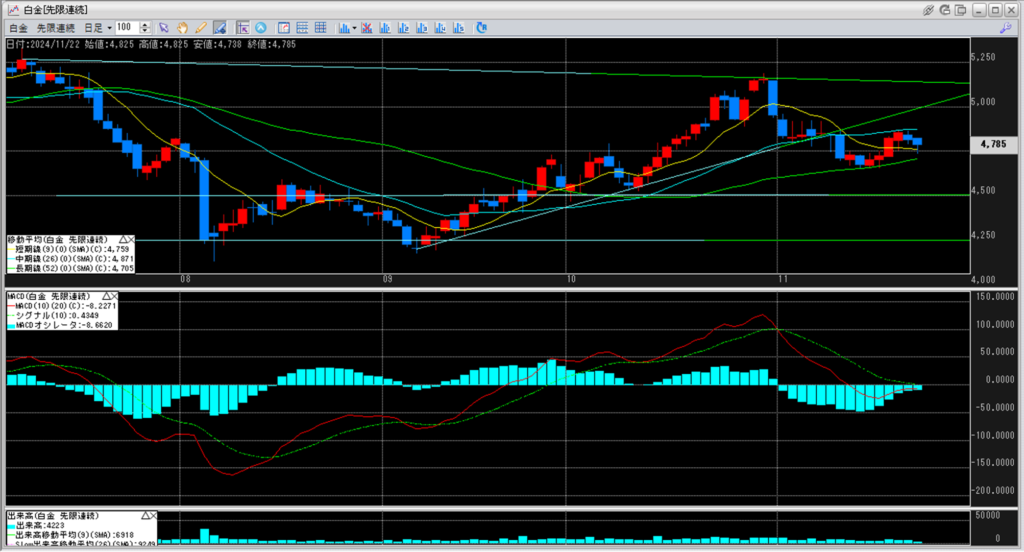This screenshot has height=552, width=1024.
Task: Toggle the highlighted line eraser tool button
Action: click(220, 27)
